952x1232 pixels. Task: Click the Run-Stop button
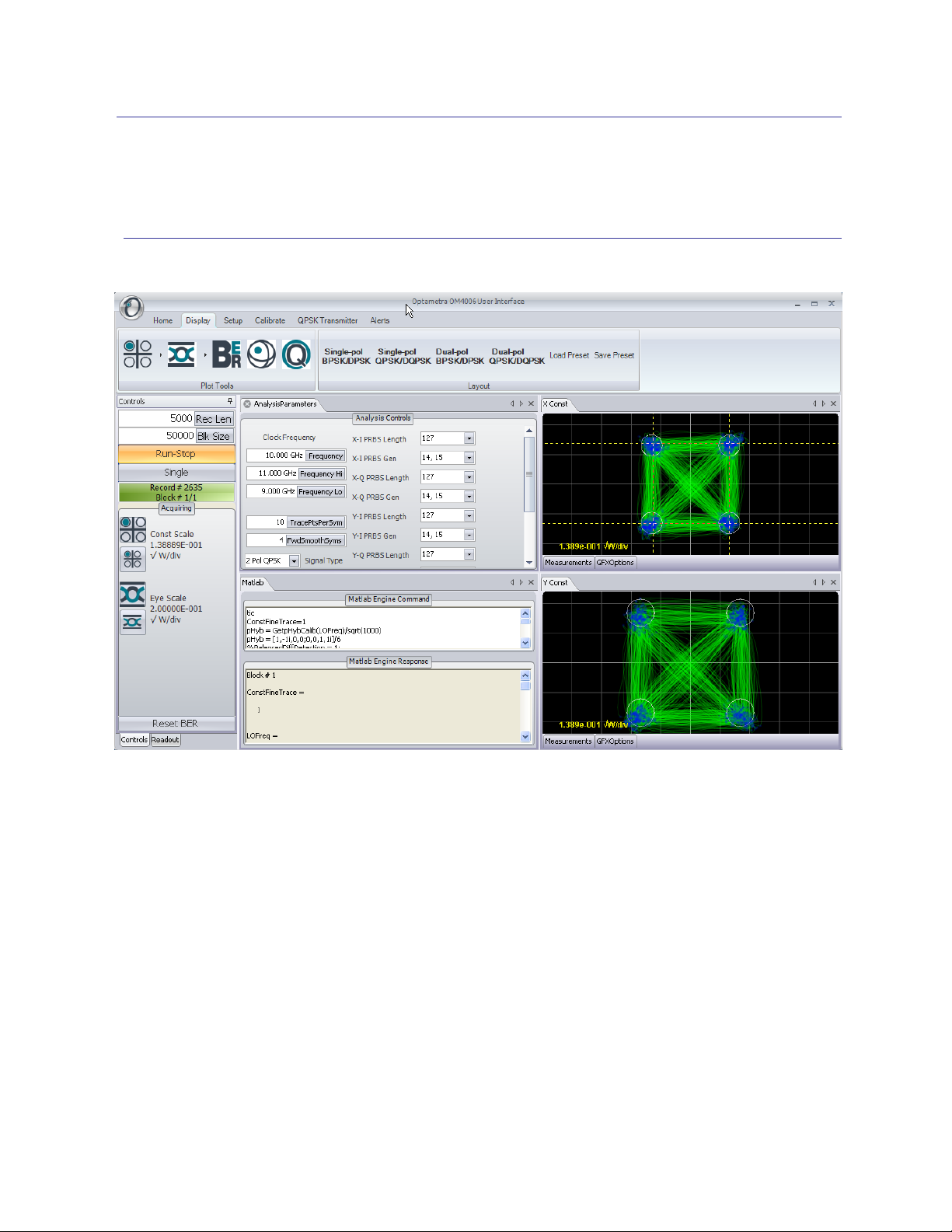[x=176, y=454]
